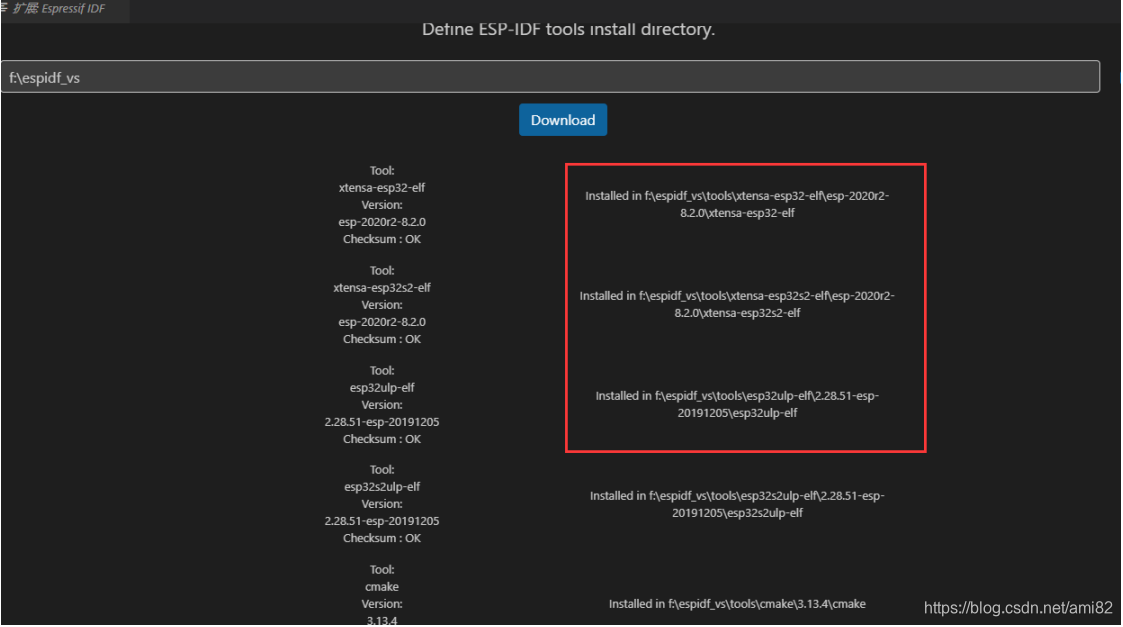This screenshot has width=1123, height=627.
Task: Click version 3.13.4 under cmake
Action: tap(382, 621)
